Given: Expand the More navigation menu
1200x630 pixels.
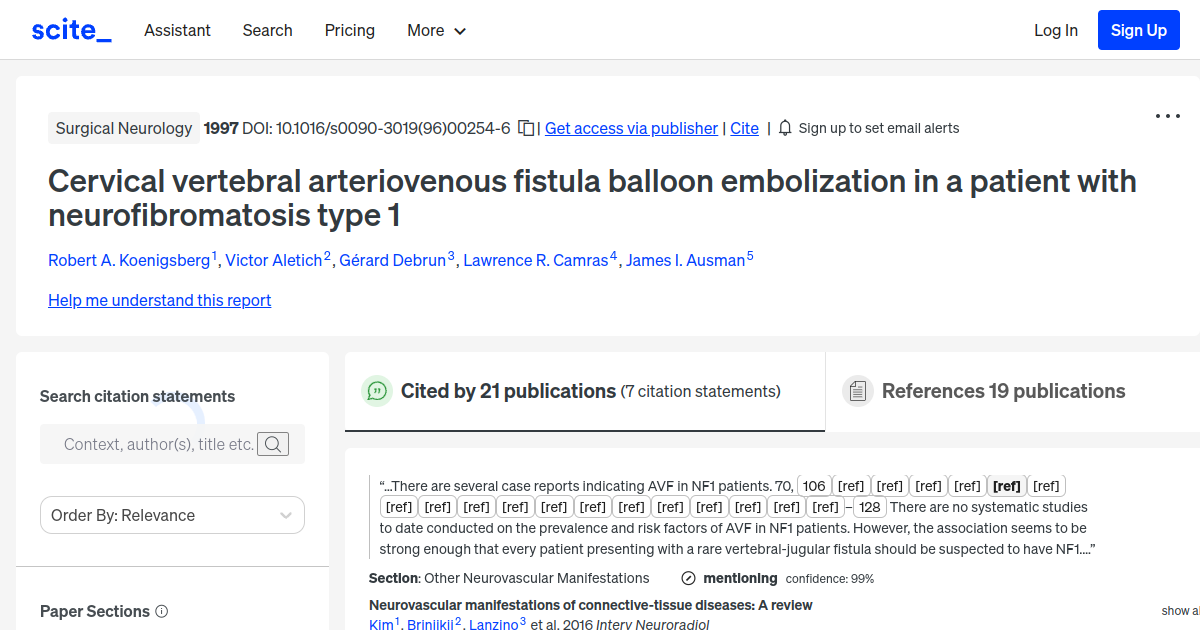Looking at the screenshot, I should click(436, 30).
